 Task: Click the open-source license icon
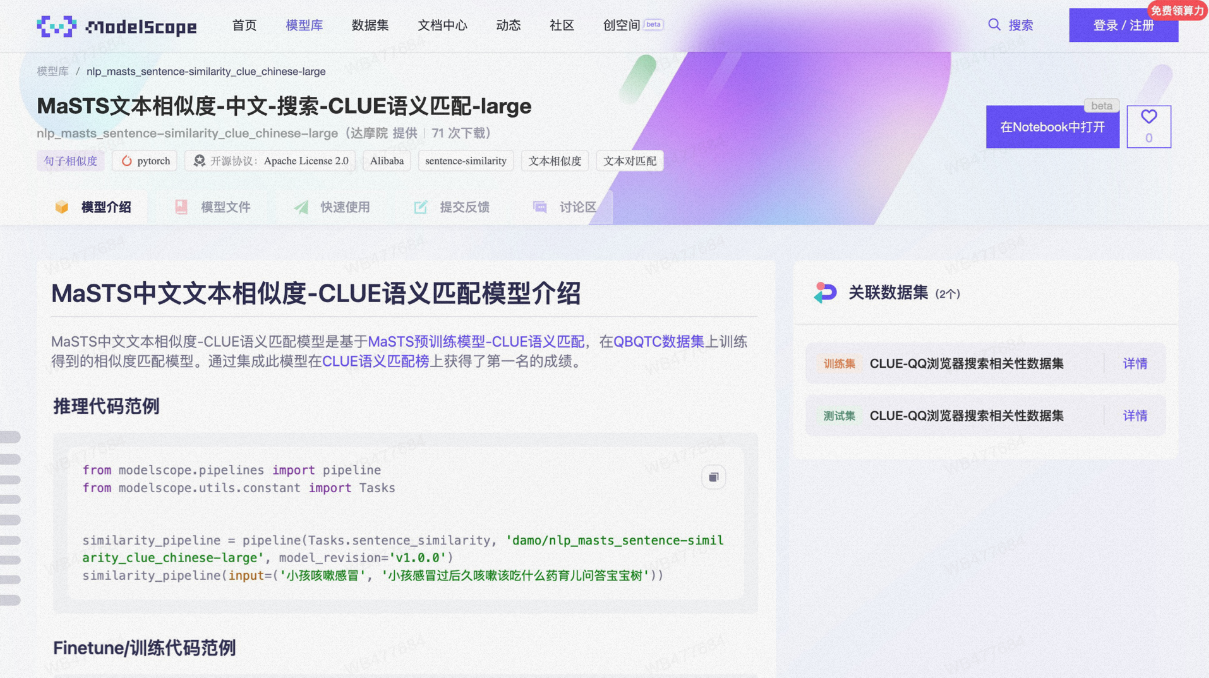(x=200, y=161)
